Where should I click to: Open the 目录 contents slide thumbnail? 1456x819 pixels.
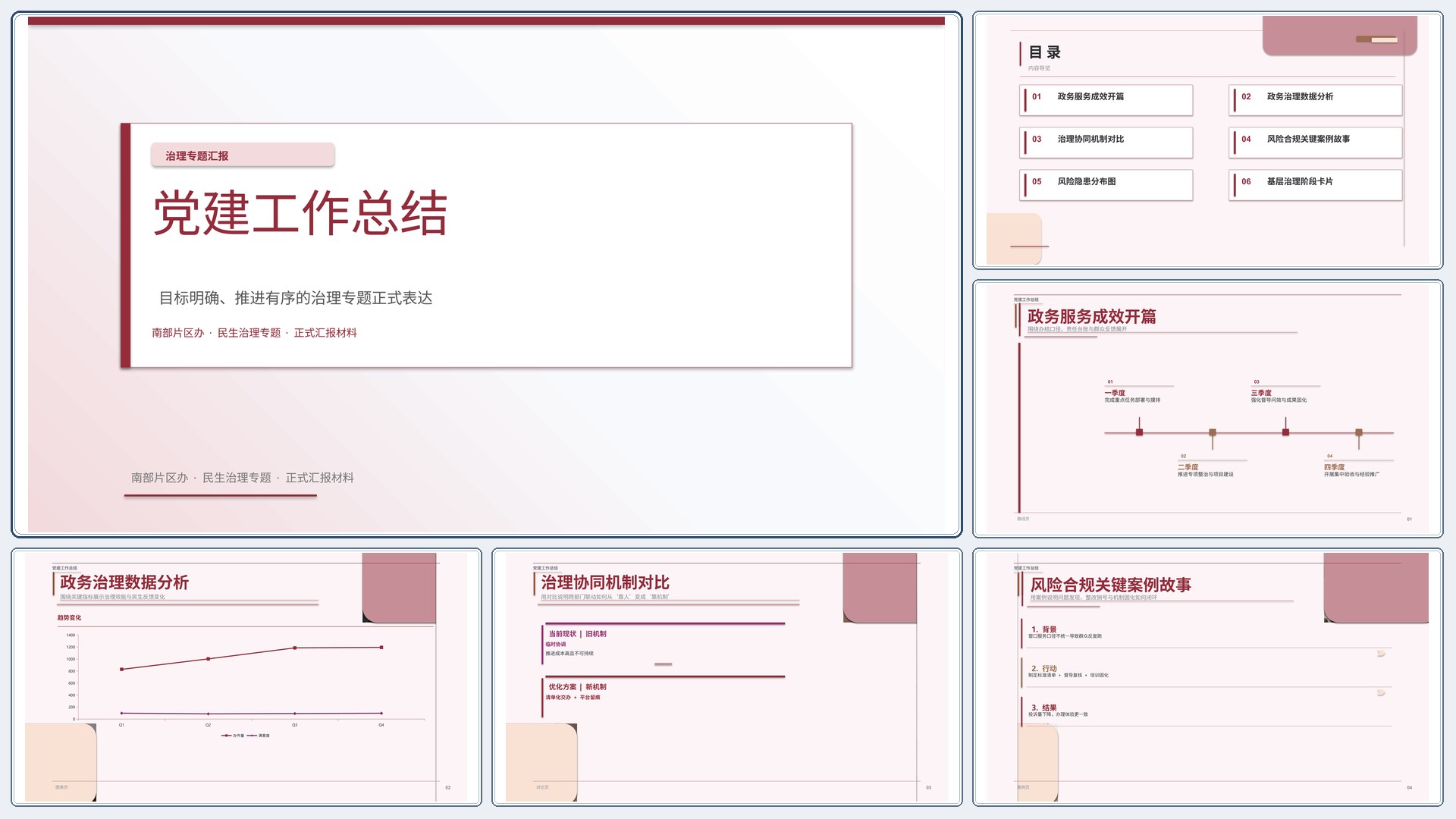(1207, 140)
